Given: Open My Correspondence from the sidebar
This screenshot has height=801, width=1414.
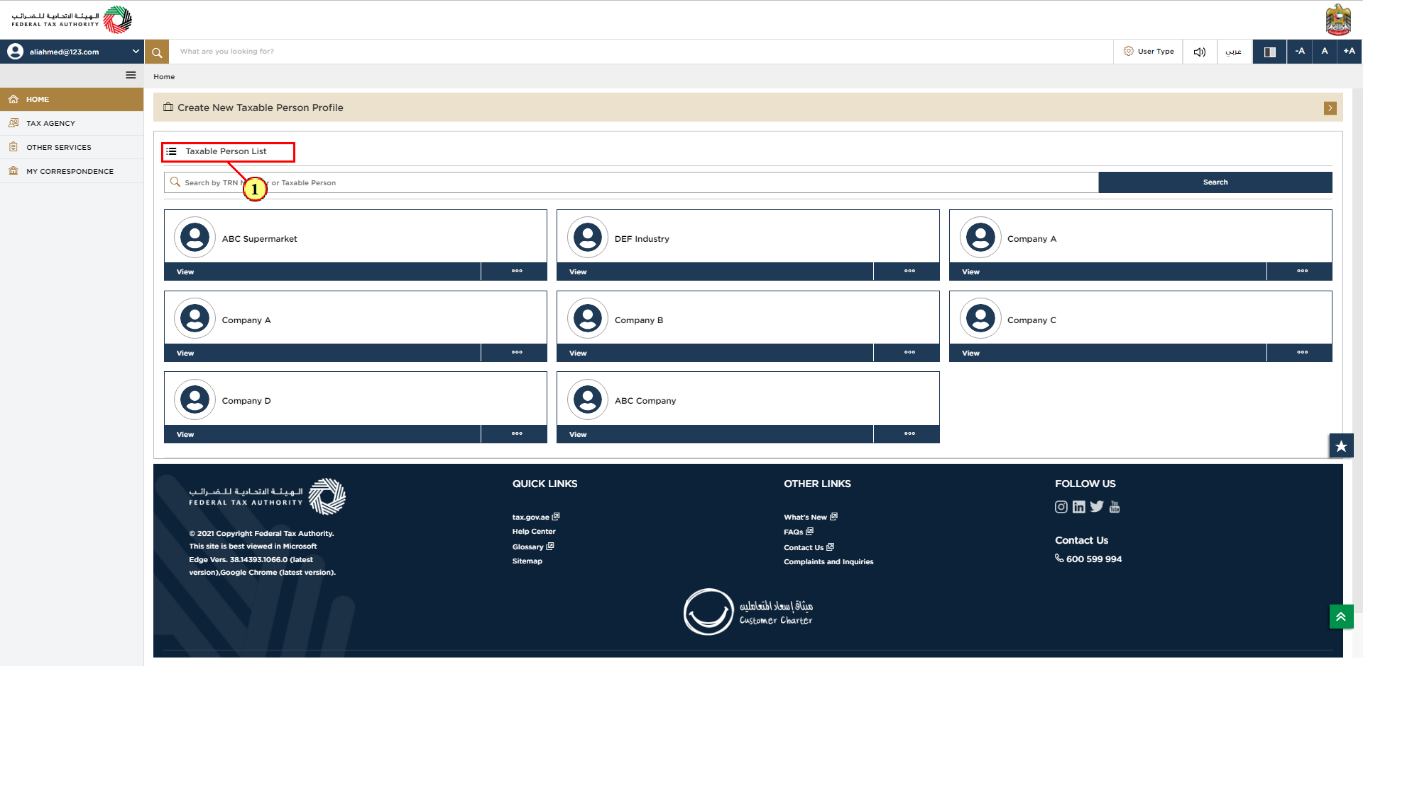Looking at the screenshot, I should [72, 171].
